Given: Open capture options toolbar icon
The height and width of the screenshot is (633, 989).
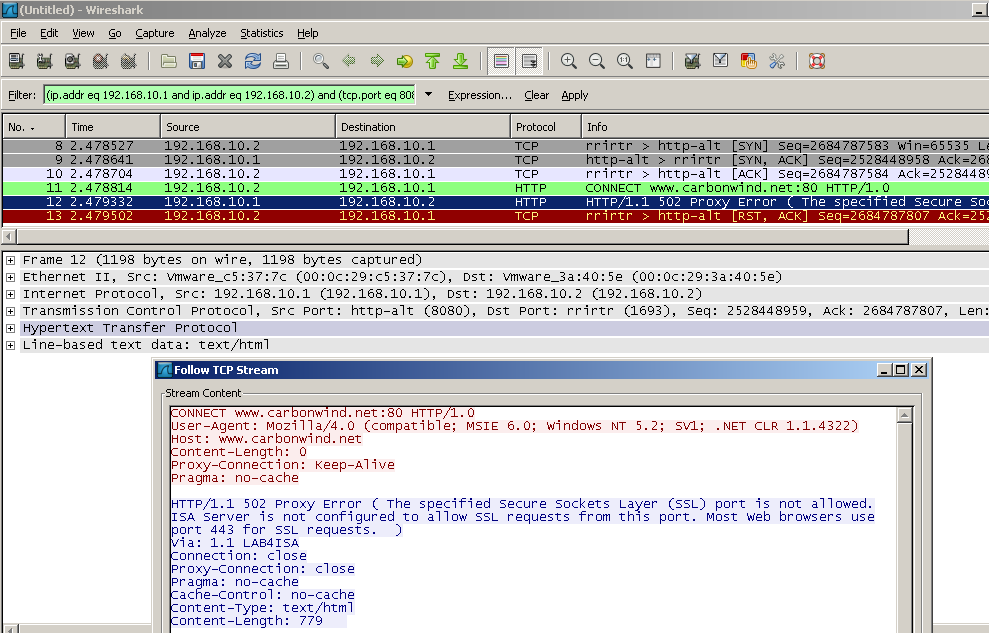Looking at the screenshot, I should pos(44,61).
